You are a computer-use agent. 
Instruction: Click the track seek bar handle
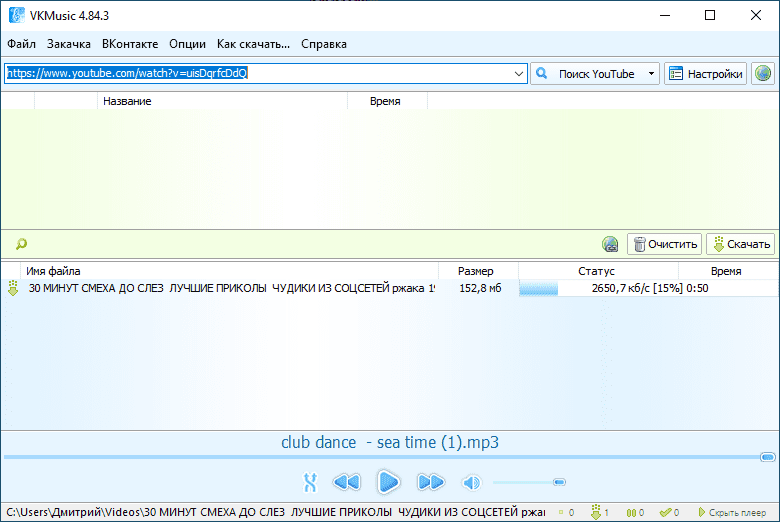[x=768, y=457]
